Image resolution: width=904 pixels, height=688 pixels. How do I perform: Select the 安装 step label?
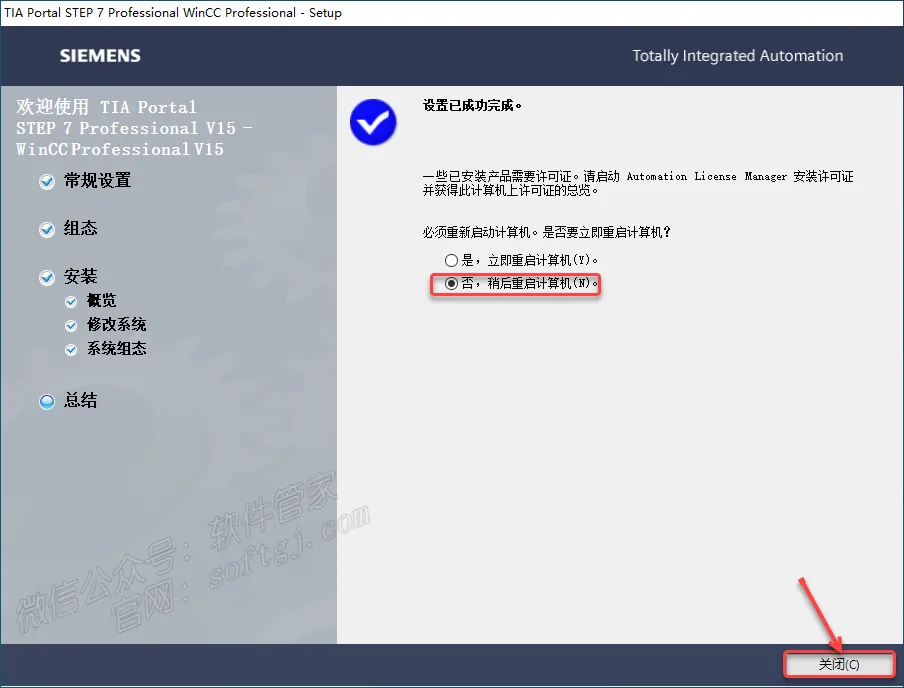[80, 276]
